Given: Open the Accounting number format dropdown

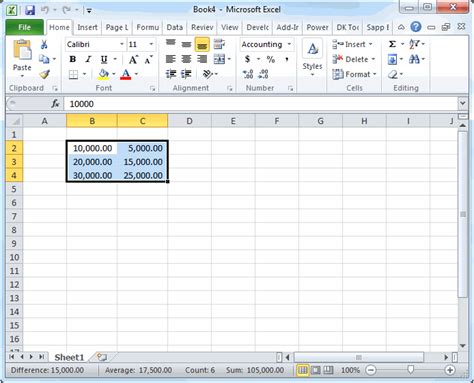Looking at the screenshot, I should pyautogui.click(x=289, y=44).
